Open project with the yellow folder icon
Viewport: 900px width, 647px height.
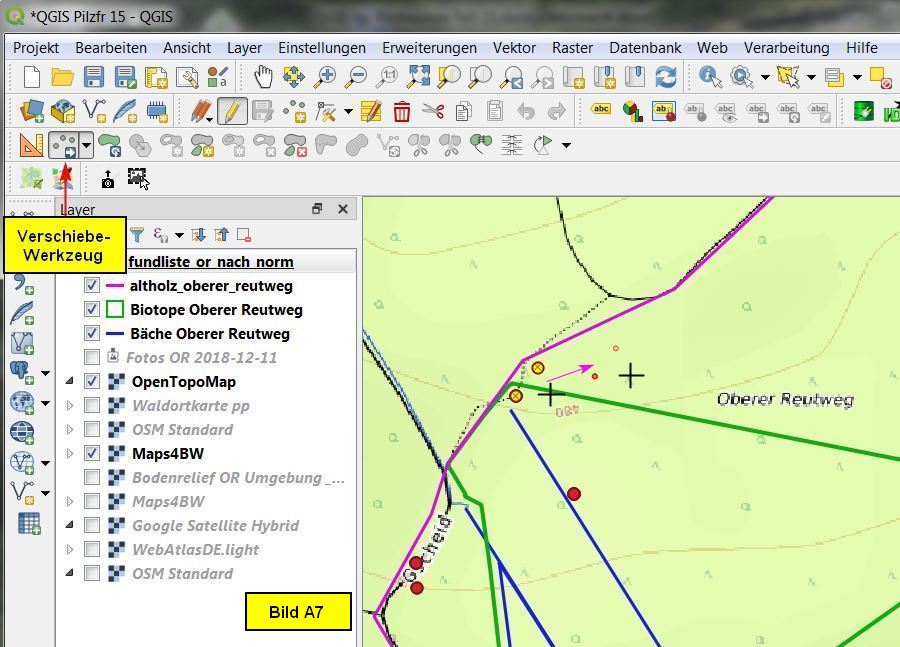pos(63,77)
